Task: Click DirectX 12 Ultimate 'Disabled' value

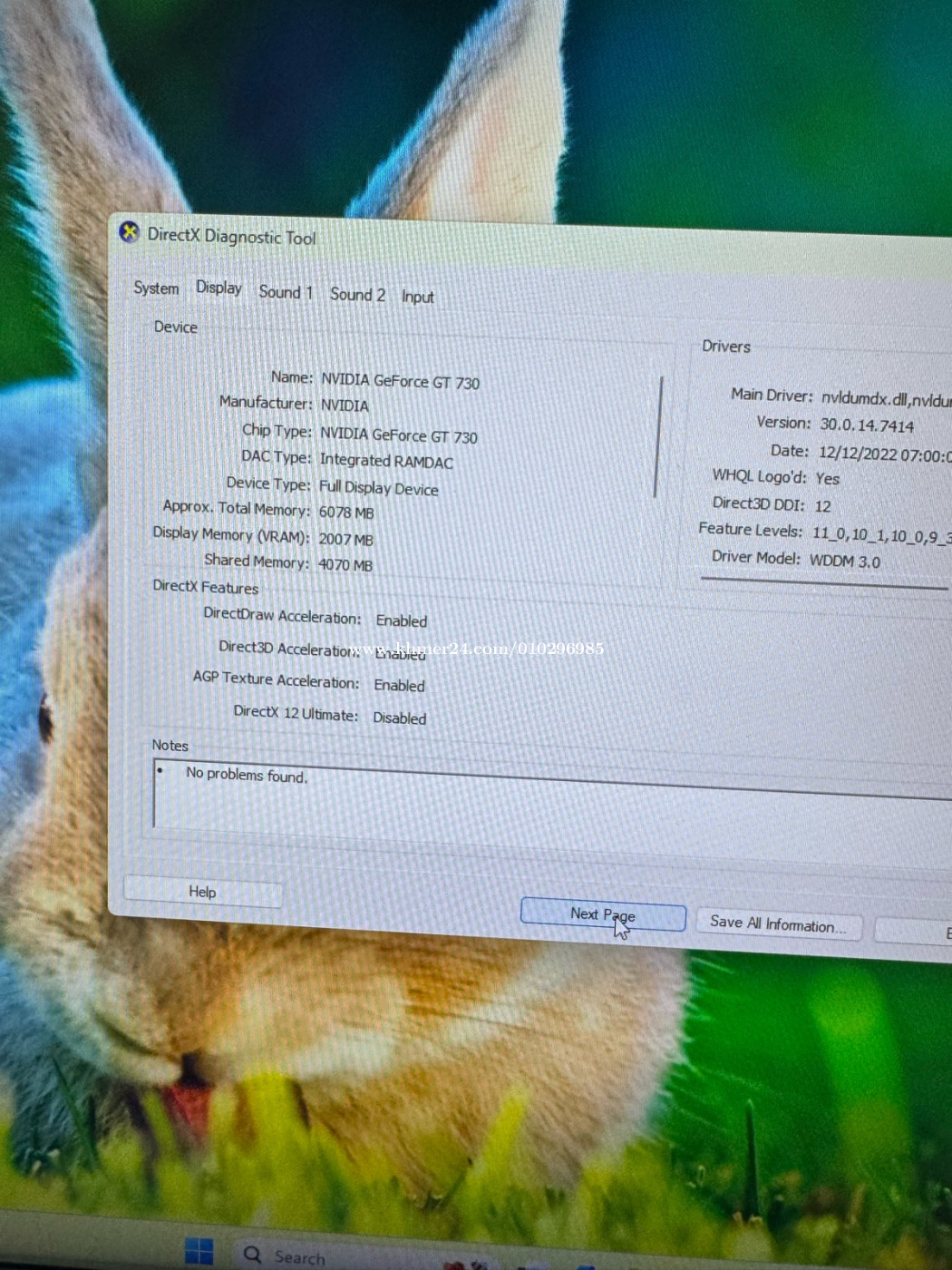Action: [x=399, y=718]
